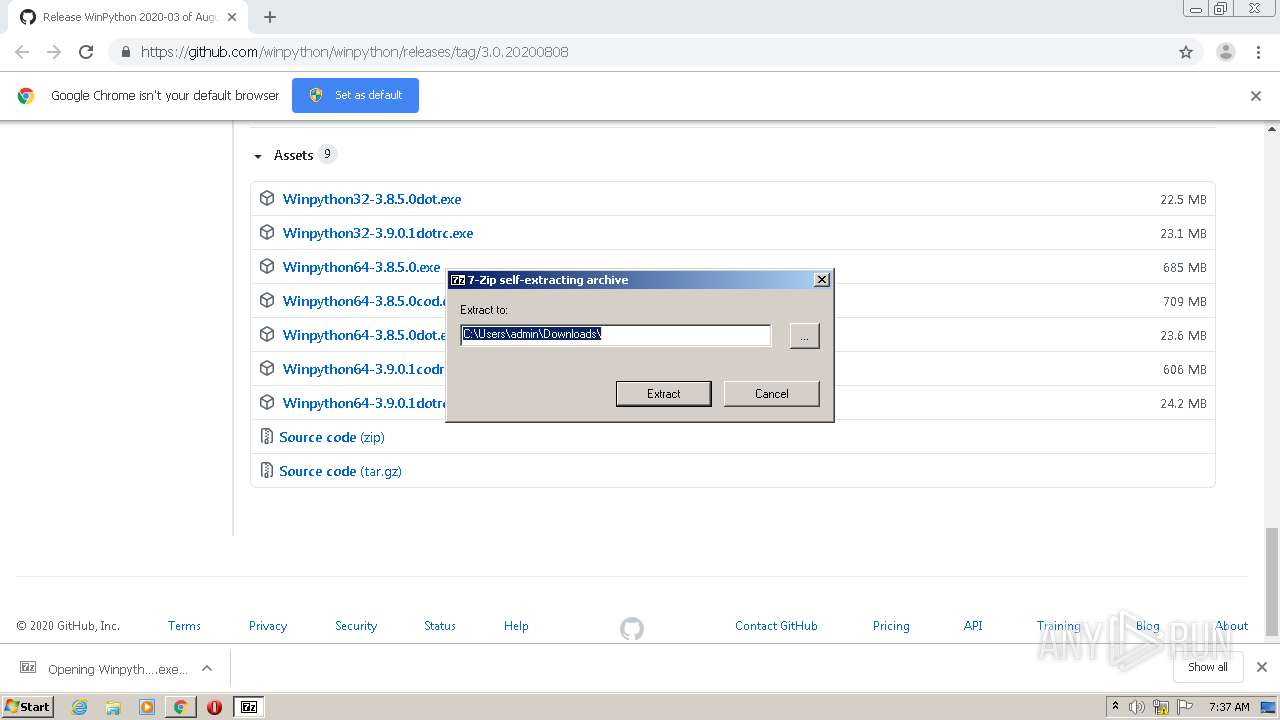Open Chrome profile avatar
This screenshot has width=1280, height=720.
pyautogui.click(x=1225, y=52)
